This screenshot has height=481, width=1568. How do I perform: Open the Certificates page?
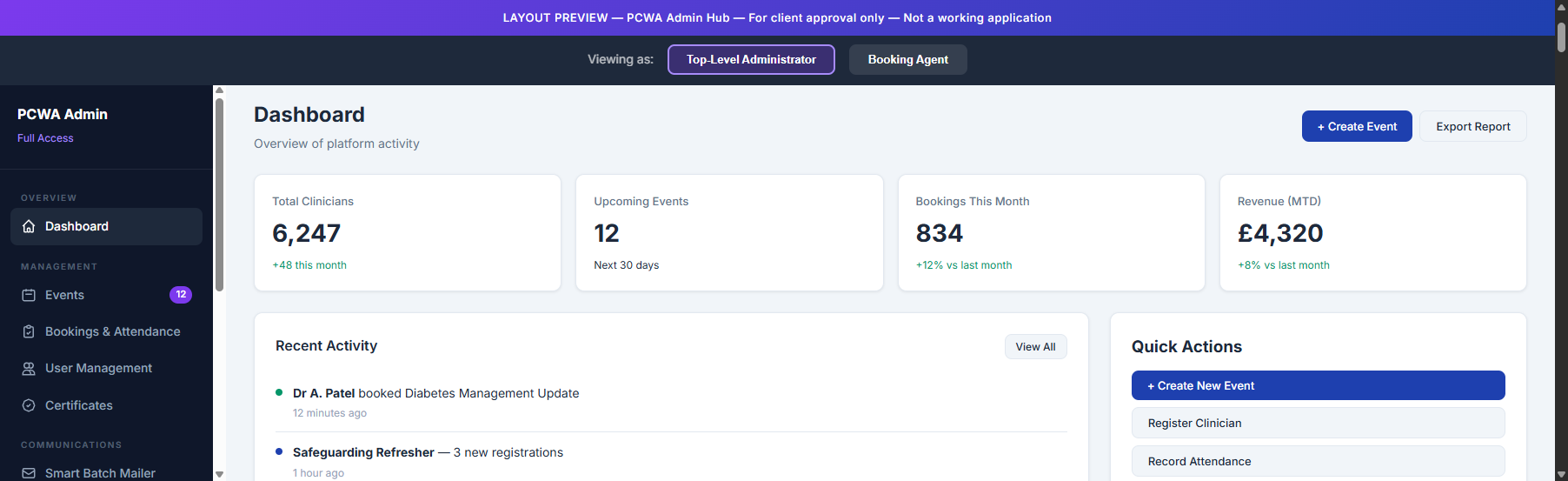106,405
